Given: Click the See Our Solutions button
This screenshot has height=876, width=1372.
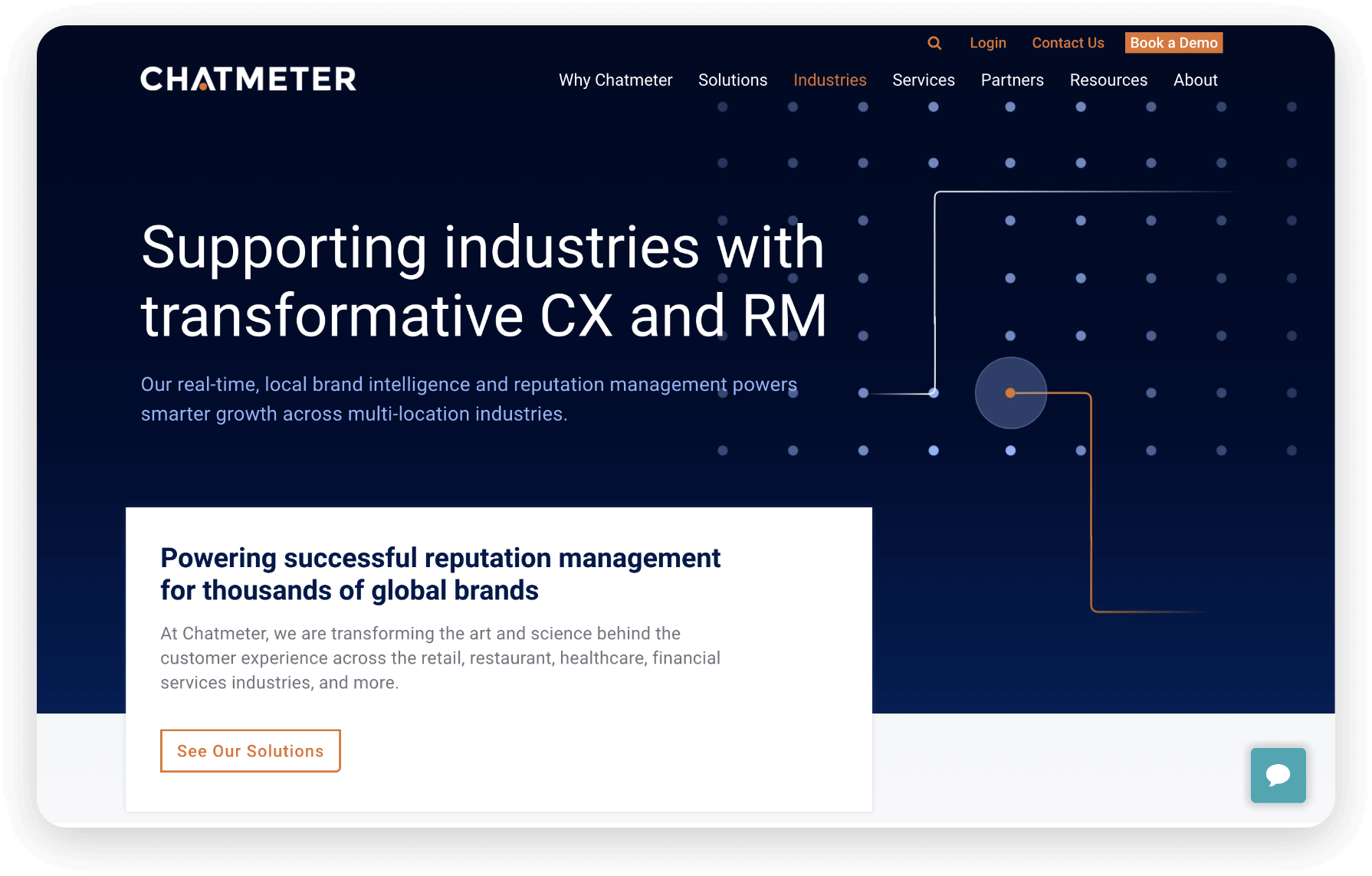Looking at the screenshot, I should point(251,751).
